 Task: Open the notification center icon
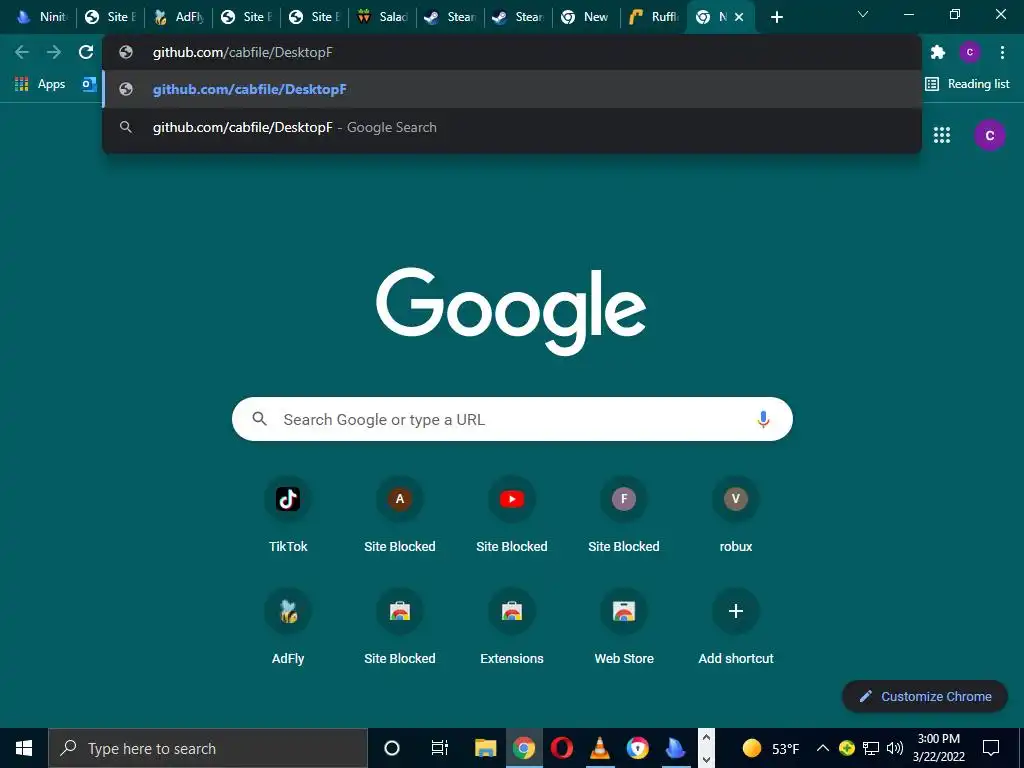click(991, 748)
